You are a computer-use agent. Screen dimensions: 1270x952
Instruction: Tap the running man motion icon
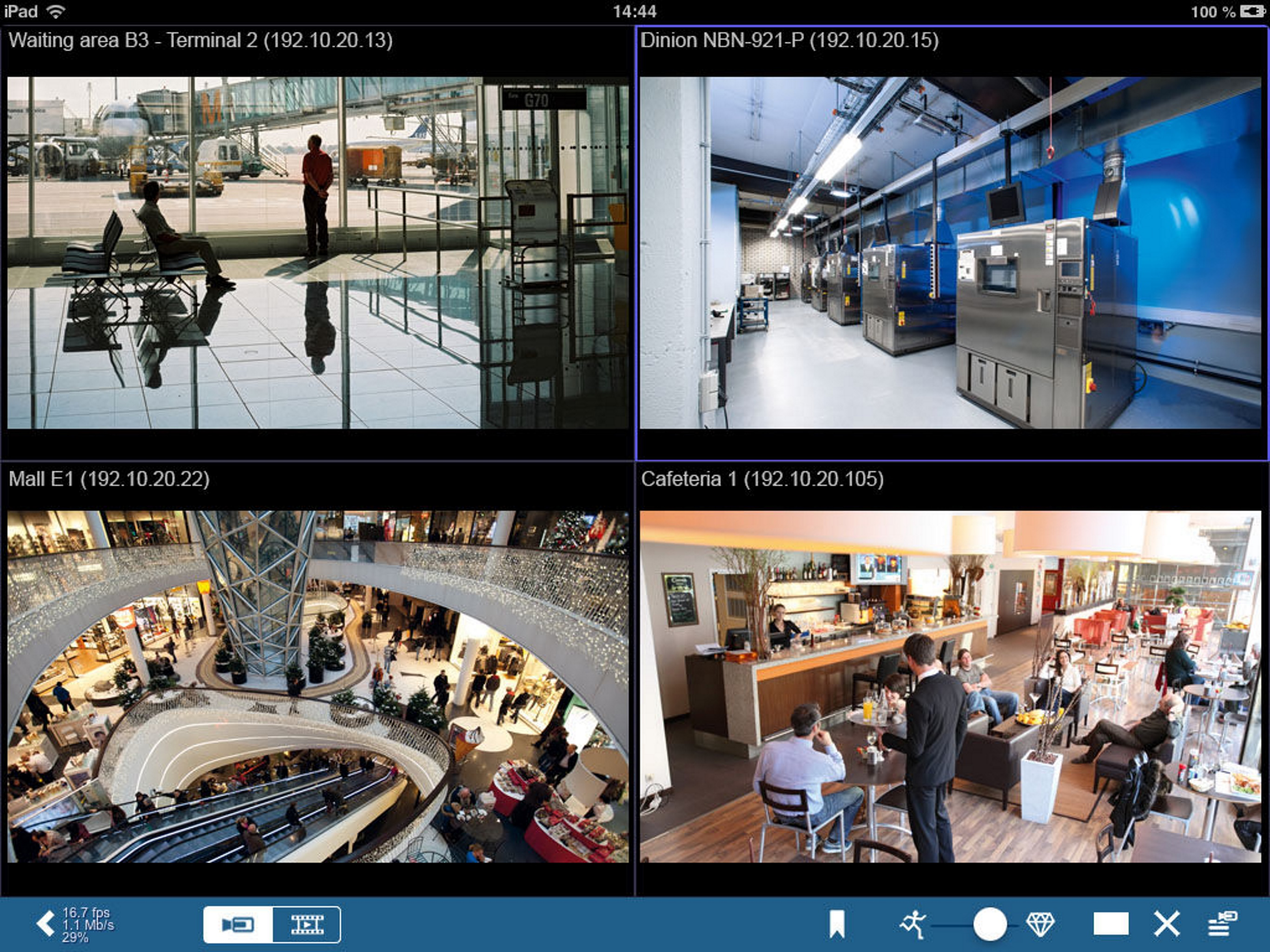click(x=913, y=925)
